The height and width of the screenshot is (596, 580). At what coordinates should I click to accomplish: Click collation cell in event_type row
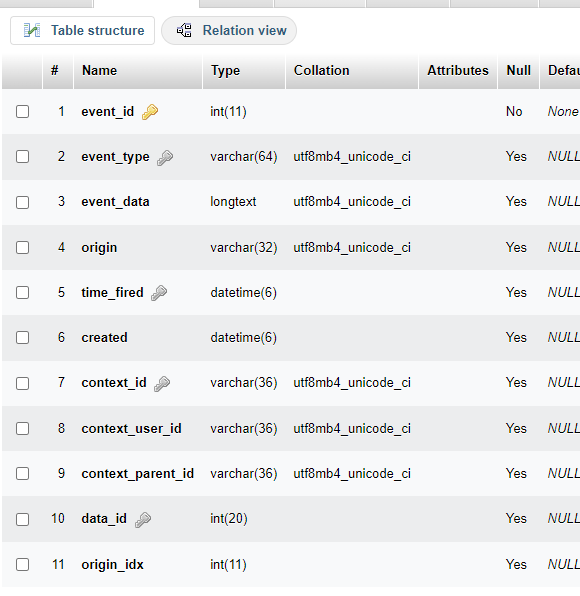(x=352, y=157)
